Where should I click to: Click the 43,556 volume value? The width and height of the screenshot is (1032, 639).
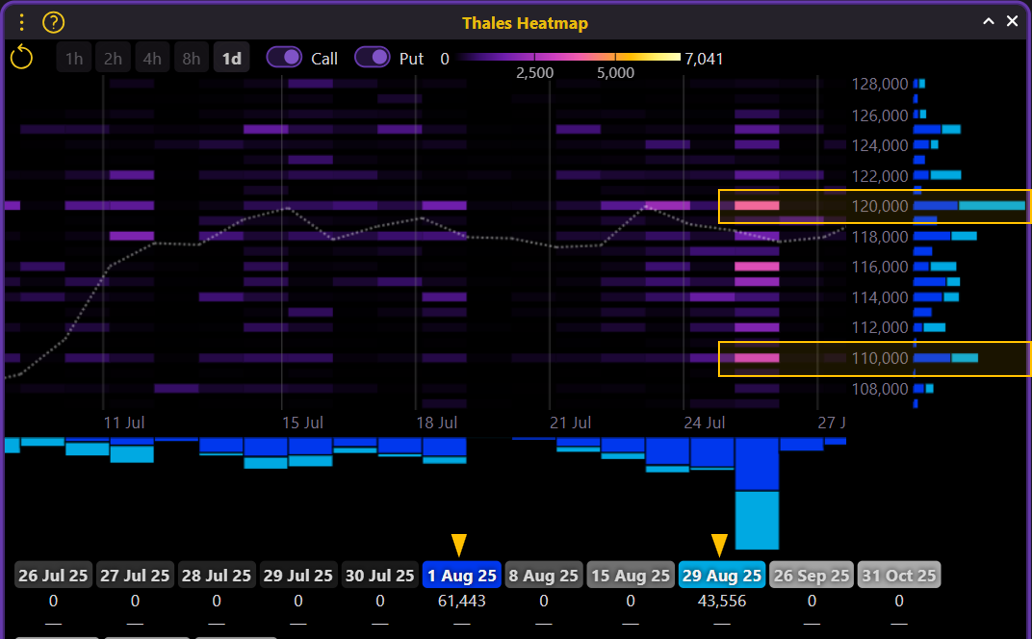point(722,601)
